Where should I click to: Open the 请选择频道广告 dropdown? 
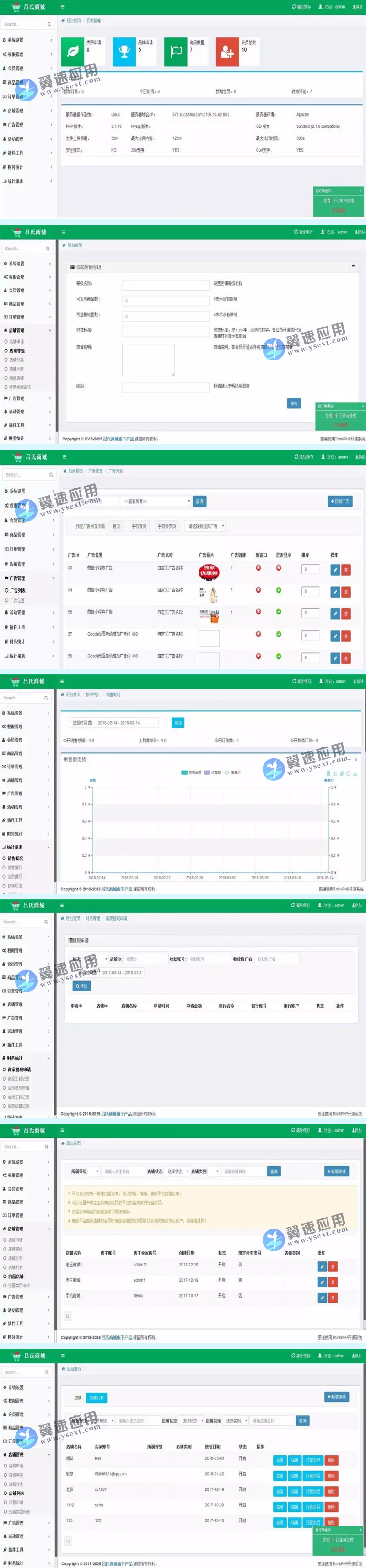coord(205,526)
